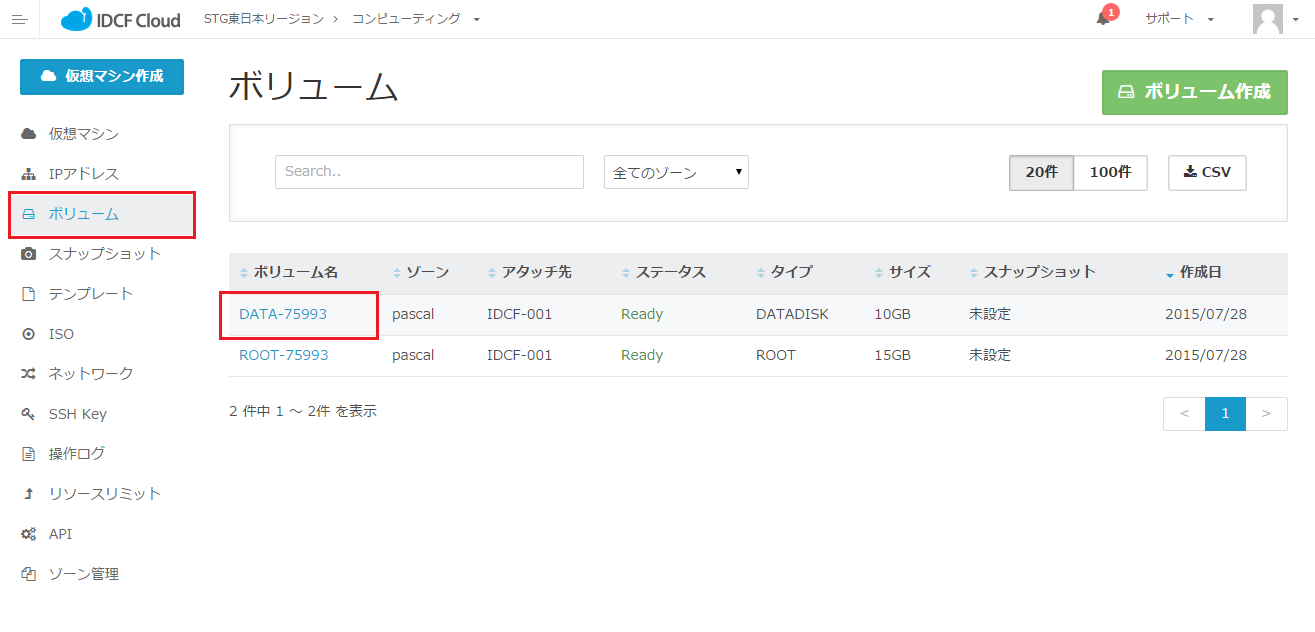Open the SSH Key icon
This screenshot has width=1315, height=632.
pos(29,414)
